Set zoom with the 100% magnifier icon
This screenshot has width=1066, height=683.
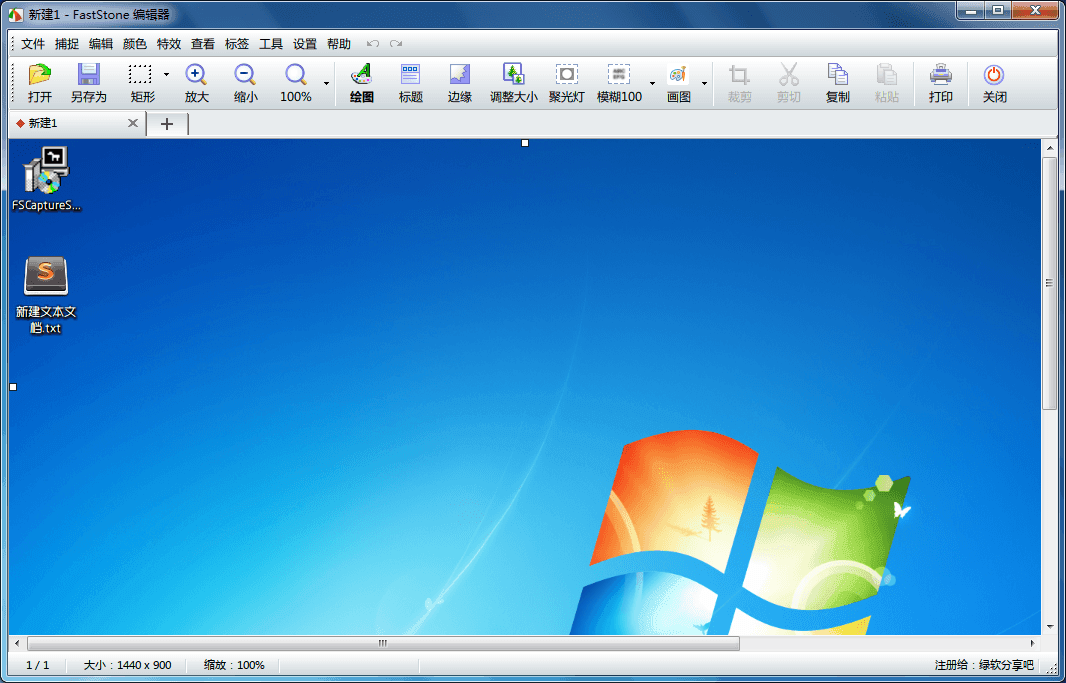(x=296, y=75)
